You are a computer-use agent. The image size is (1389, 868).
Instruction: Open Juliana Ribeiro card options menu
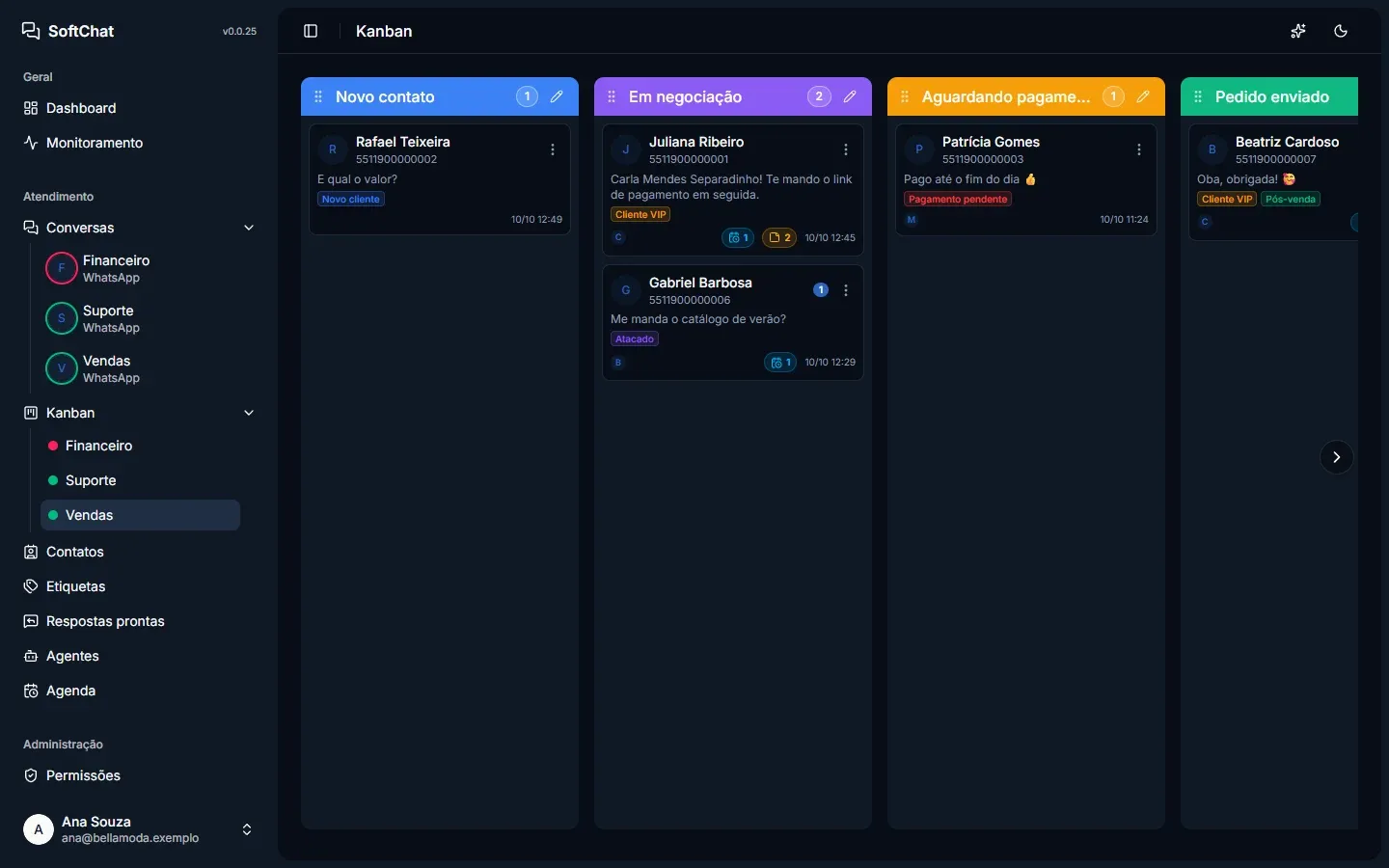(x=846, y=149)
